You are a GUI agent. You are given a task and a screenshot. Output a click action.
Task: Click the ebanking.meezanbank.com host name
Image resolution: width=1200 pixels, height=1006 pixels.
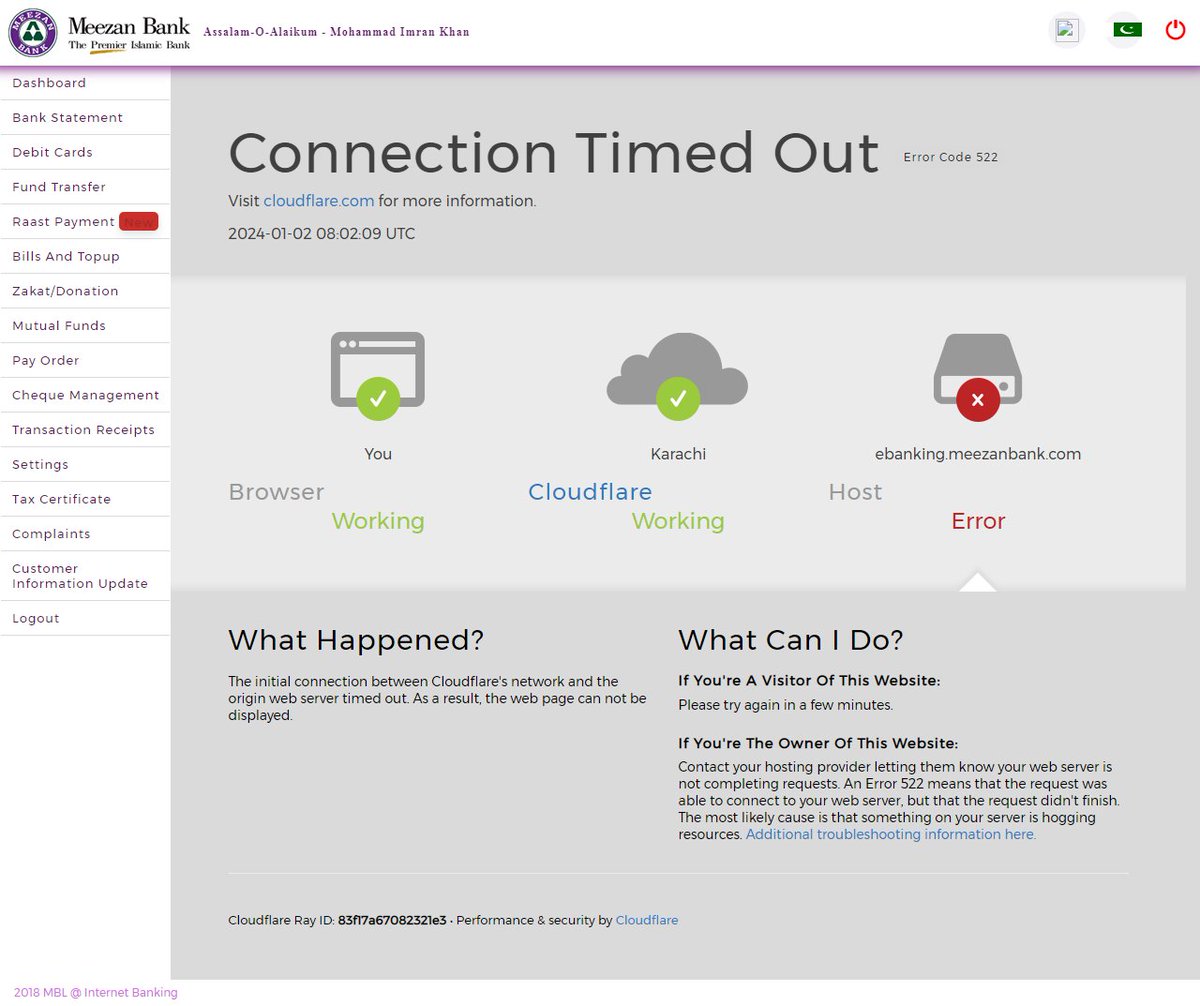click(x=978, y=454)
